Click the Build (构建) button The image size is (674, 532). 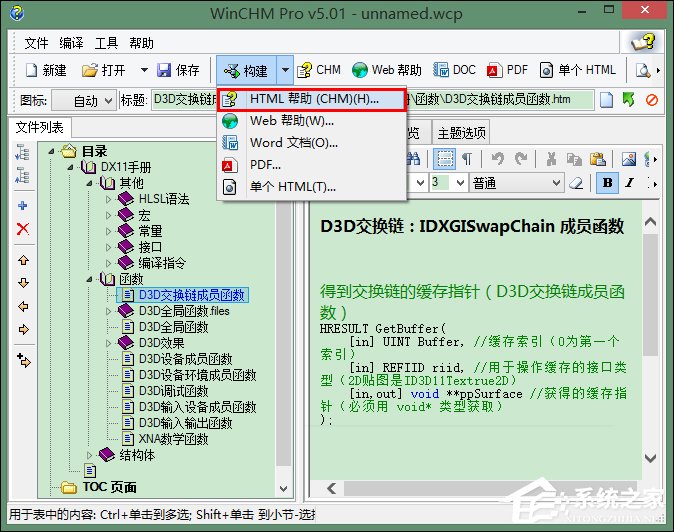246,70
